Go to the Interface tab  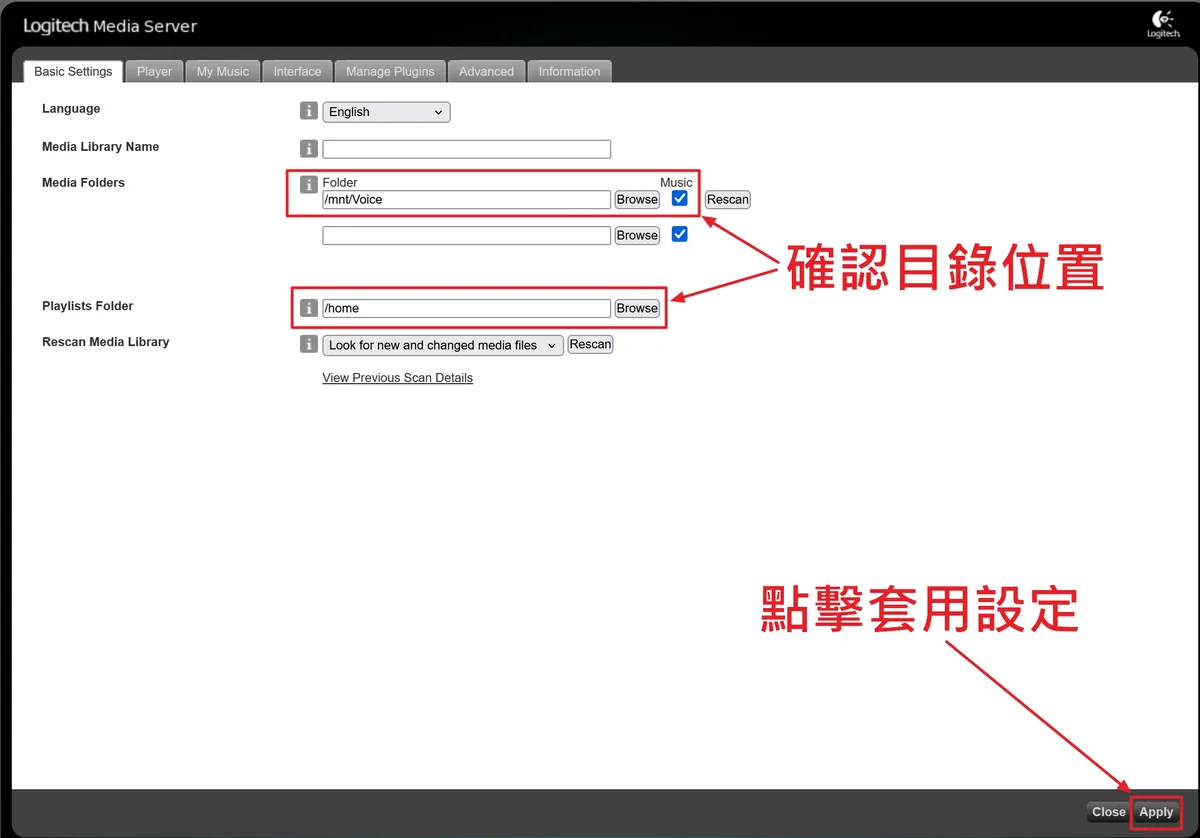point(297,71)
